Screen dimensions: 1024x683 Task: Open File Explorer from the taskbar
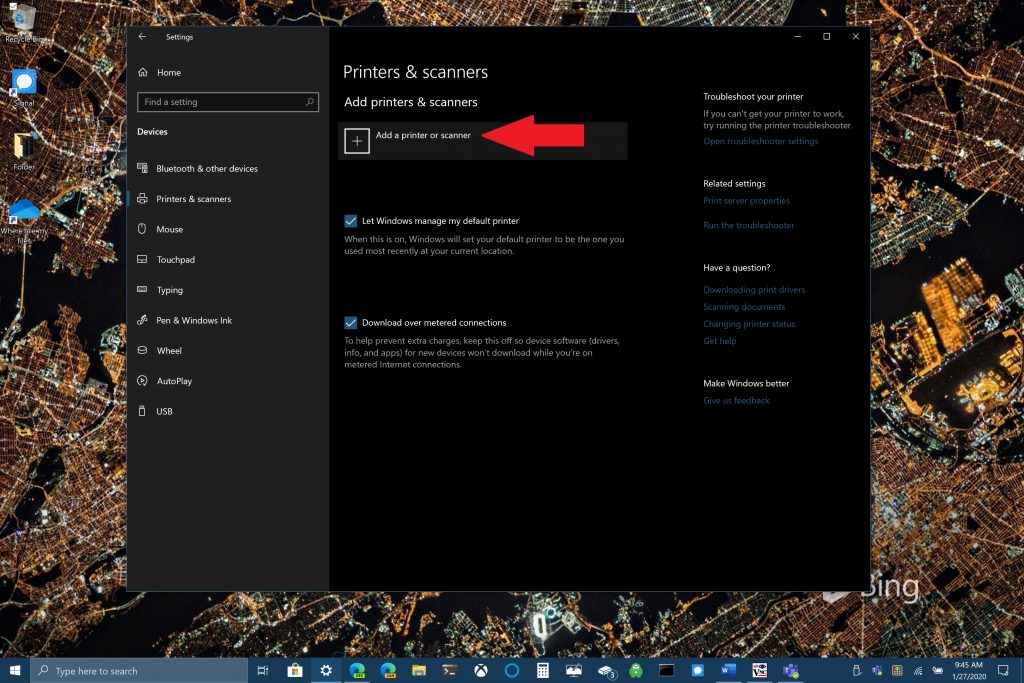tap(419, 671)
